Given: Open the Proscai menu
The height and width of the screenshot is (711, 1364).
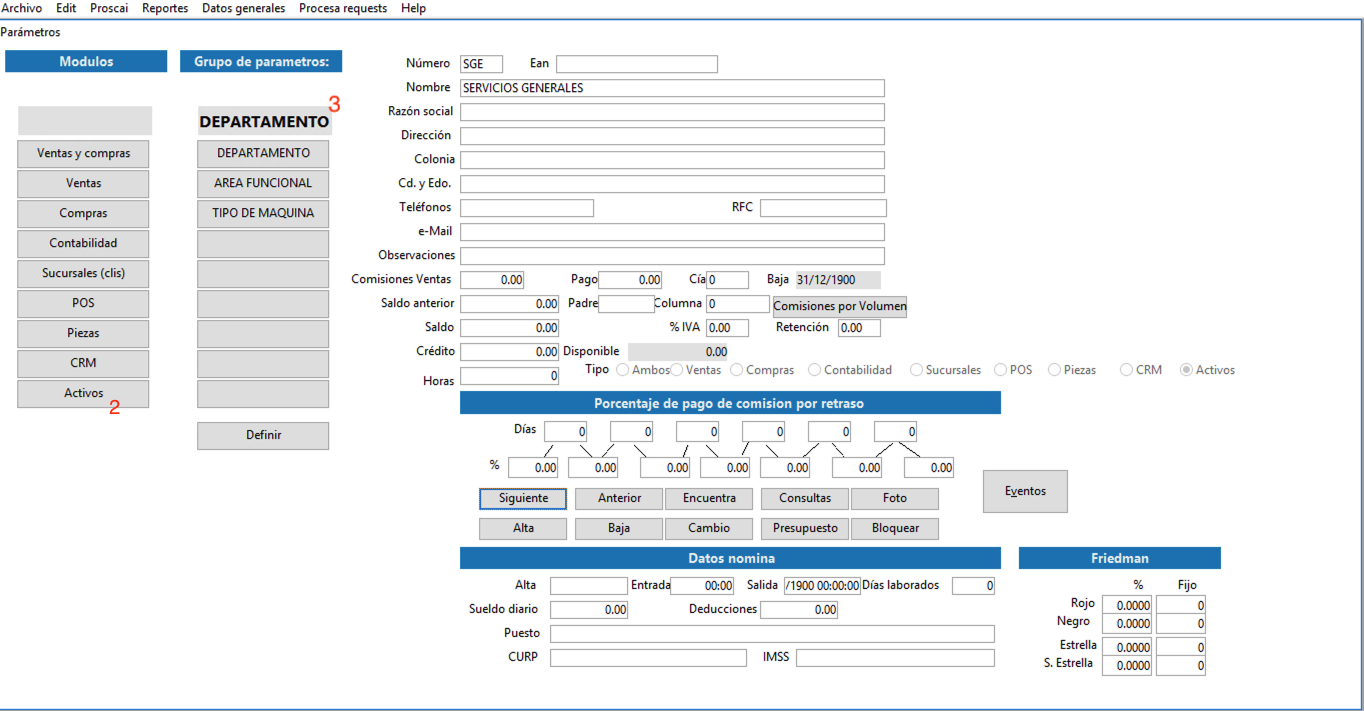Looking at the screenshot, I should pyautogui.click(x=109, y=8).
